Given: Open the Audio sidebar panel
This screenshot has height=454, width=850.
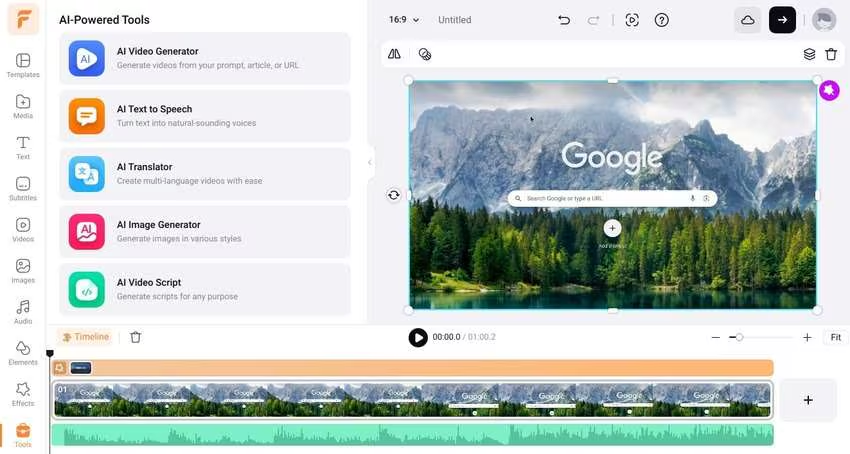Looking at the screenshot, I should pyautogui.click(x=23, y=312).
